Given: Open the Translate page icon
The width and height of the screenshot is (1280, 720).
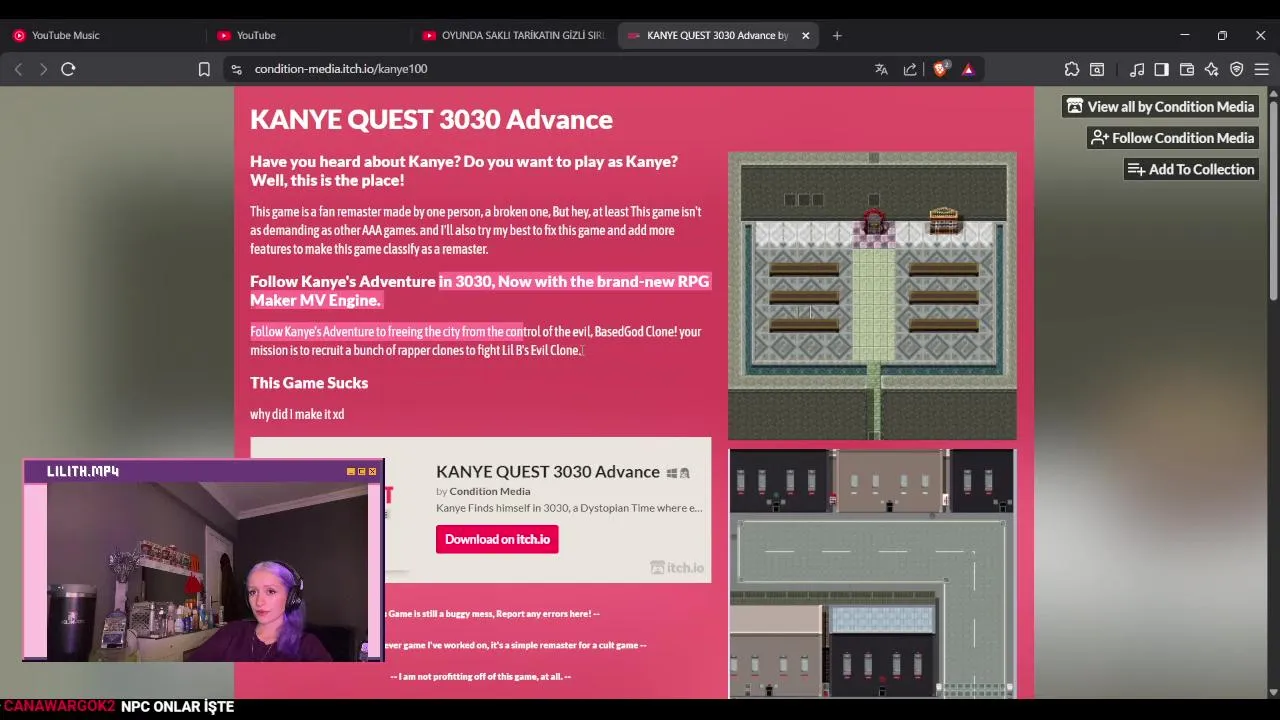Looking at the screenshot, I should 881,69.
